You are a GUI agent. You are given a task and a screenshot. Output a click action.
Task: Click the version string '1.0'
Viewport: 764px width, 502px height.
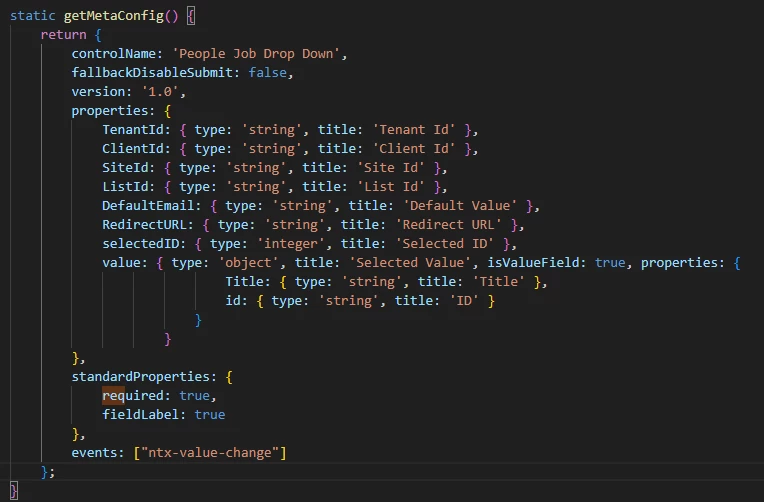click(160, 92)
